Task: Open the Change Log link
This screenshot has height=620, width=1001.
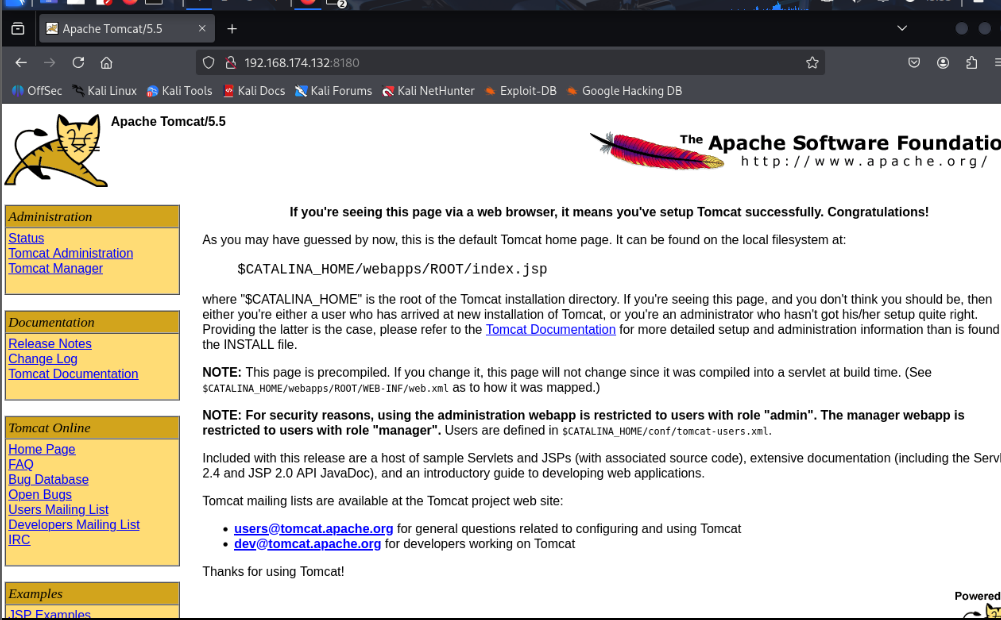Action: tap(43, 359)
